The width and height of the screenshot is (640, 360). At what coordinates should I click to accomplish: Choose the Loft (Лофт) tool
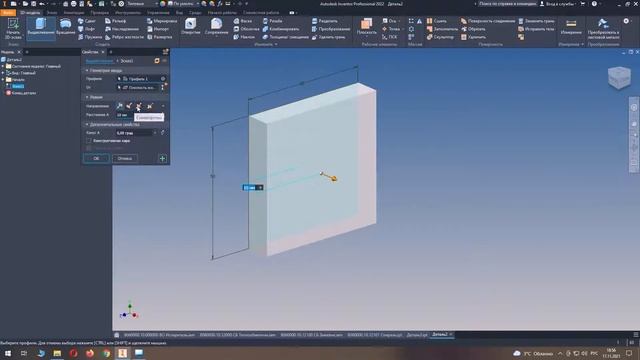(87, 29)
